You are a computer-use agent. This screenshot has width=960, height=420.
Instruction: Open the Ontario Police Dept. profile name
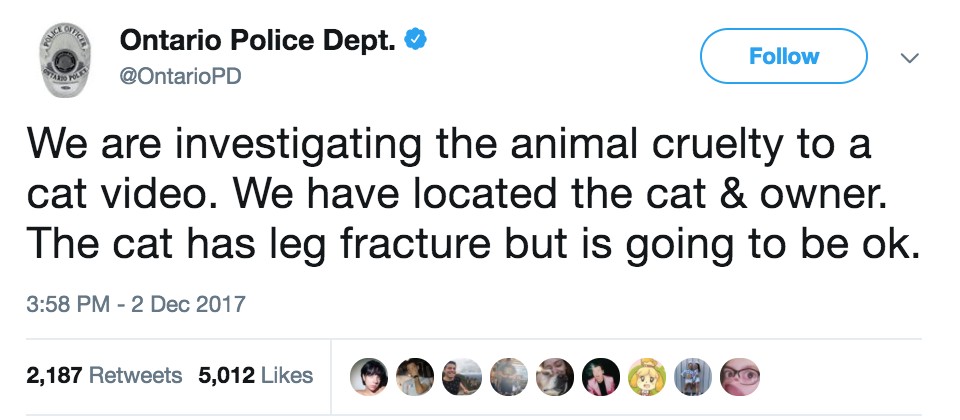pos(258,41)
